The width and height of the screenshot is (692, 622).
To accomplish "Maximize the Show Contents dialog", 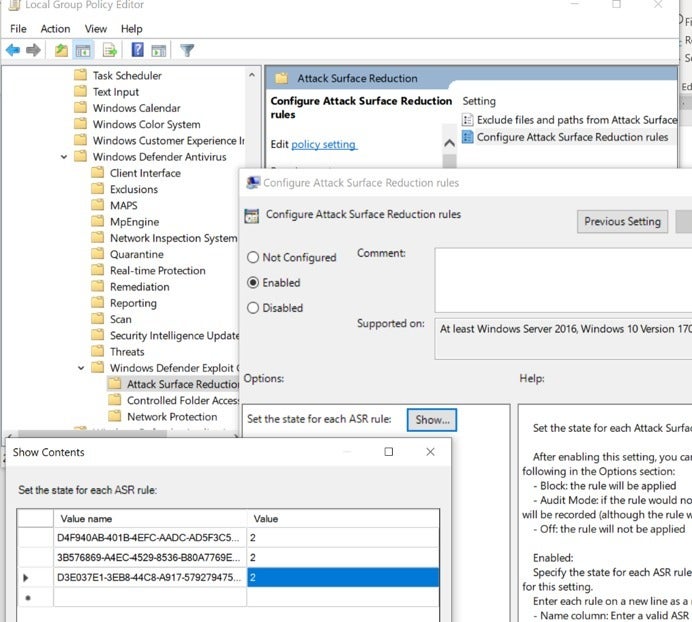I will pos(389,452).
